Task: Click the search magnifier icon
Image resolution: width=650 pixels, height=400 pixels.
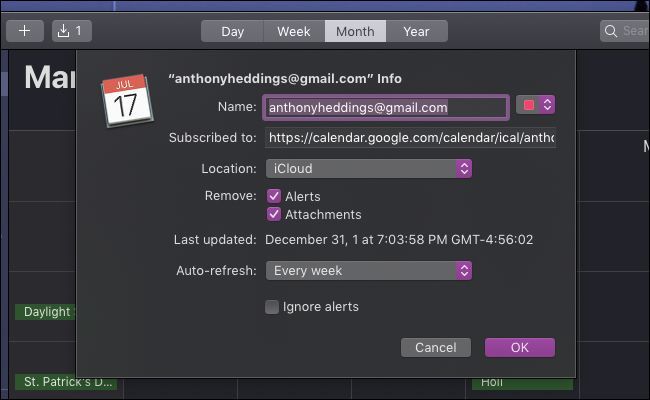Action: point(611,31)
